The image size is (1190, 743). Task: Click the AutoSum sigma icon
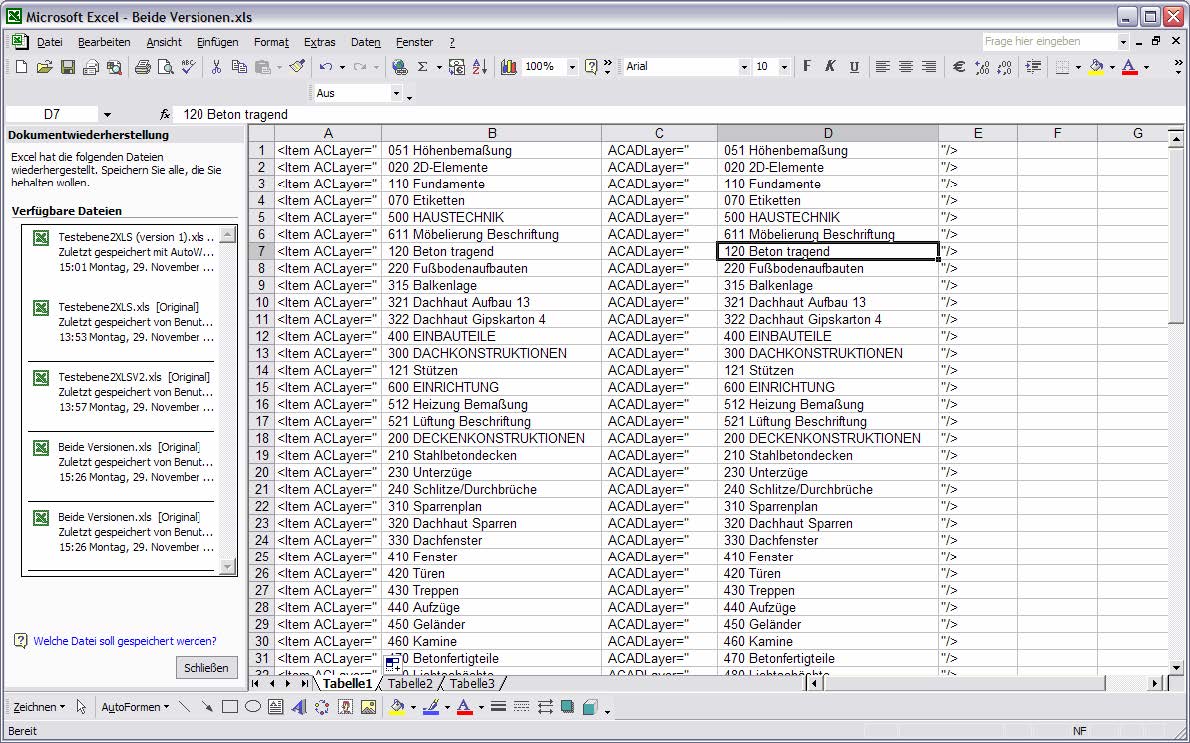(x=423, y=68)
